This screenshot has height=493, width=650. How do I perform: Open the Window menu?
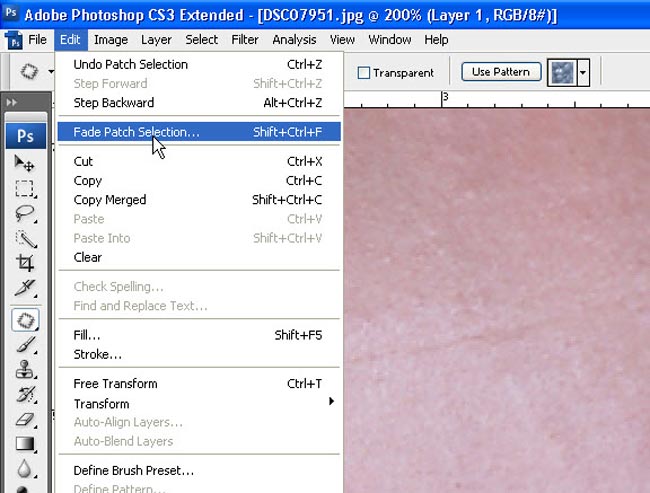[390, 40]
